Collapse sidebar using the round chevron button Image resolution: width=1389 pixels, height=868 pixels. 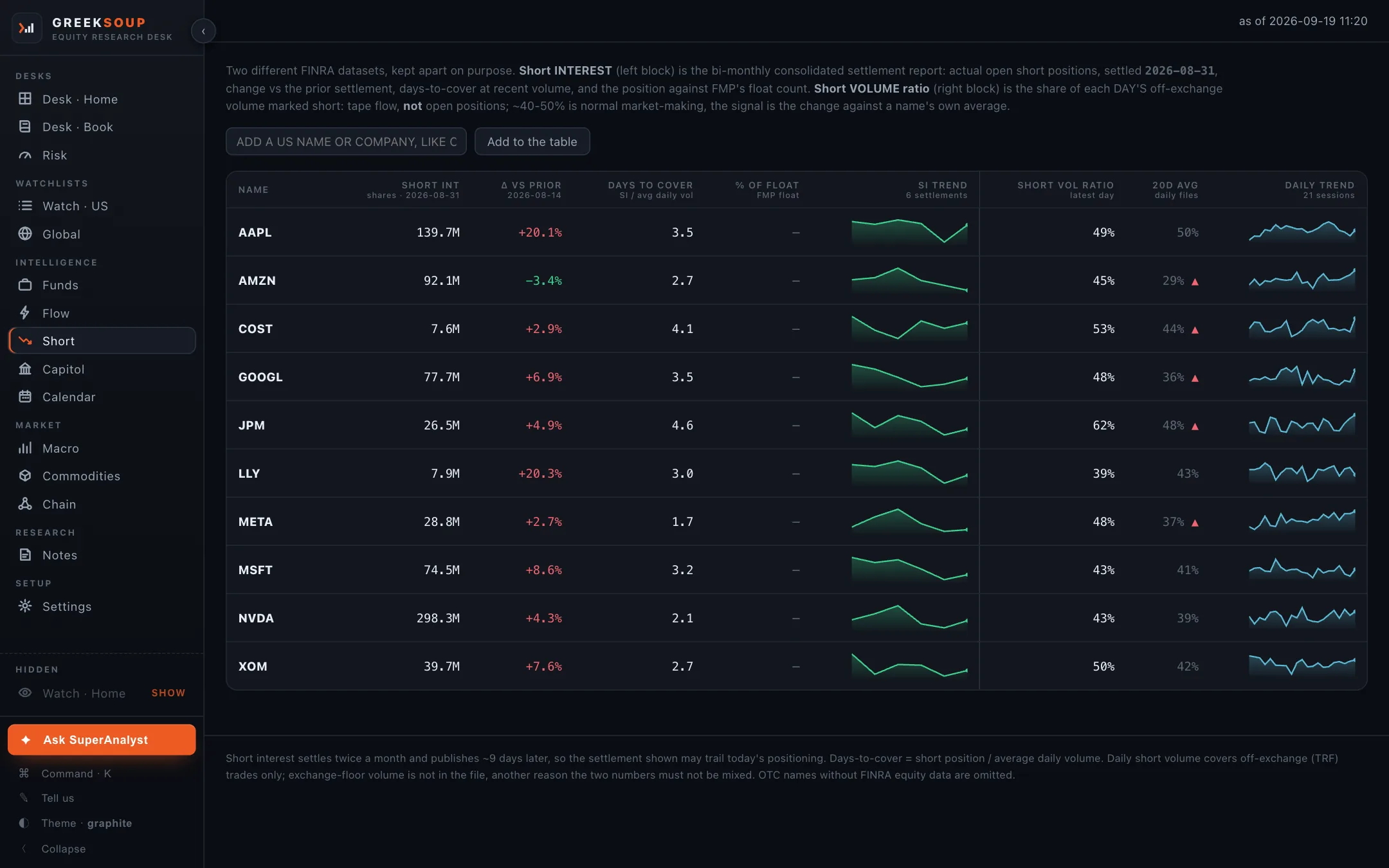point(203,31)
